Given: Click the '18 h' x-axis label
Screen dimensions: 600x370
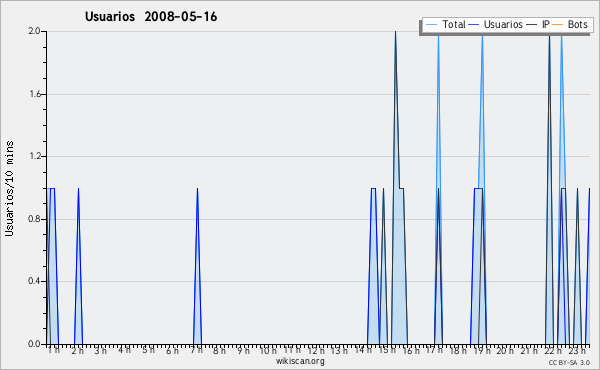Looking at the screenshot, I should click(458, 350).
